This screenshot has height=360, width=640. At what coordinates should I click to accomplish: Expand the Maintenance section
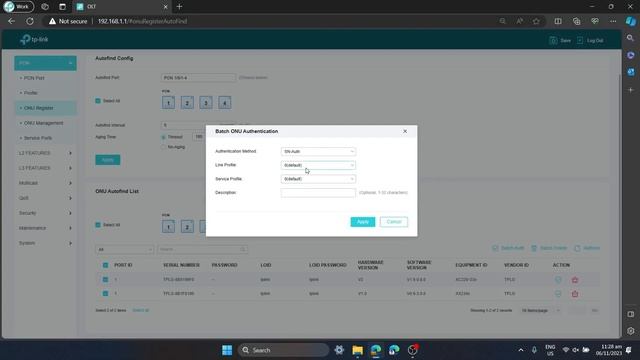pyautogui.click(x=45, y=228)
